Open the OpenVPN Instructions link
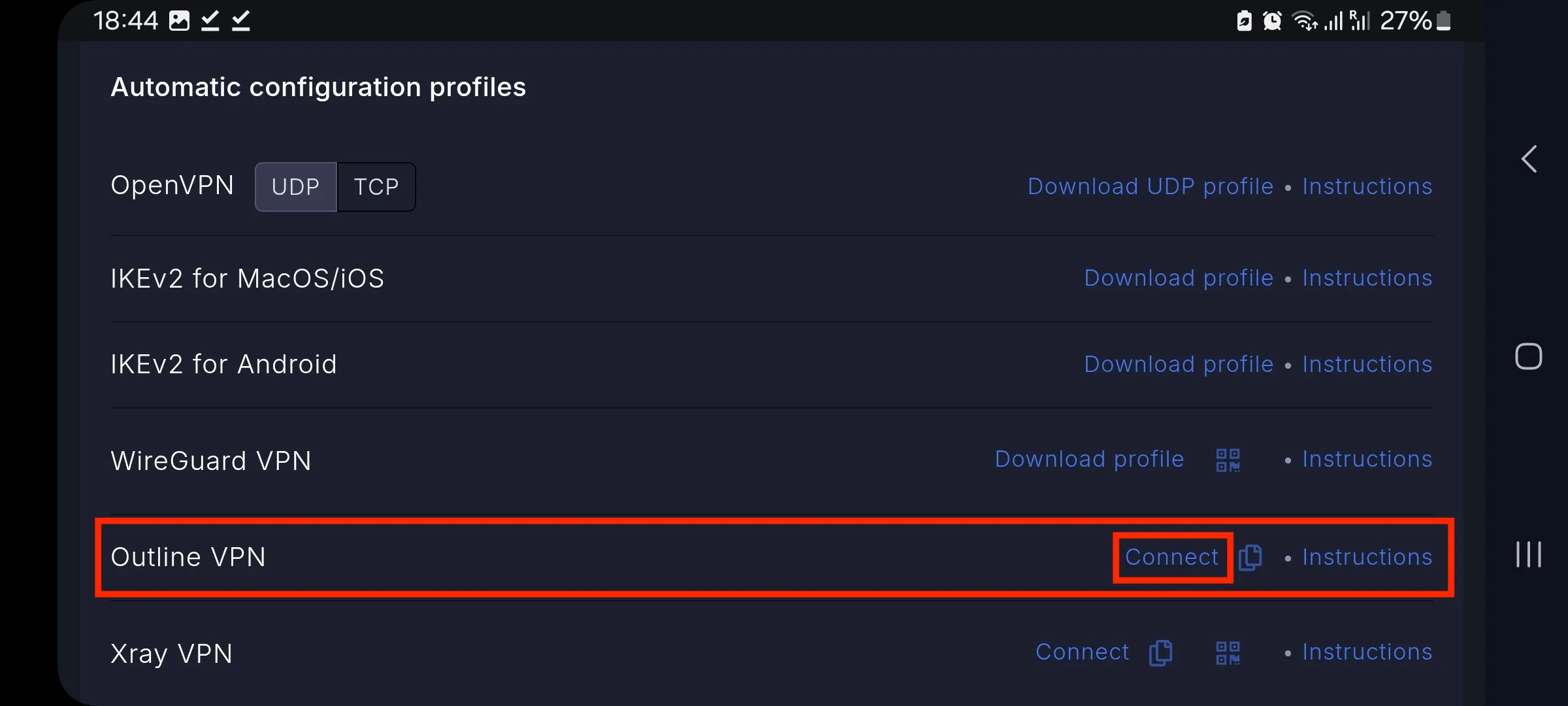 coord(1367,187)
